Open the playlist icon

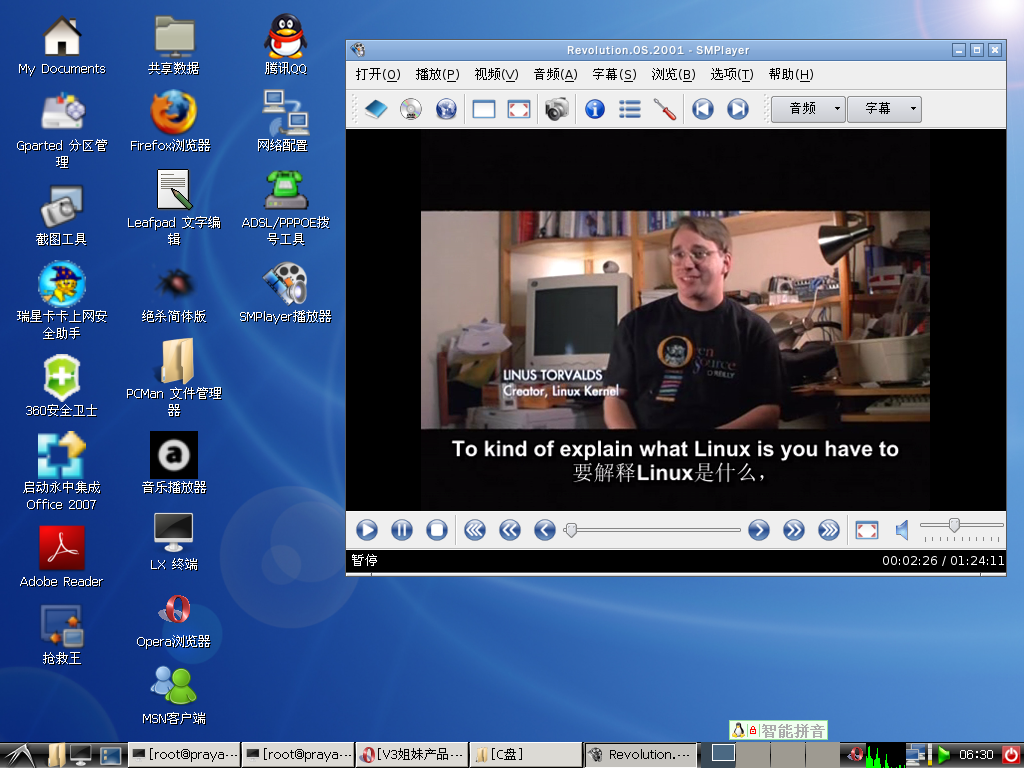coord(630,109)
